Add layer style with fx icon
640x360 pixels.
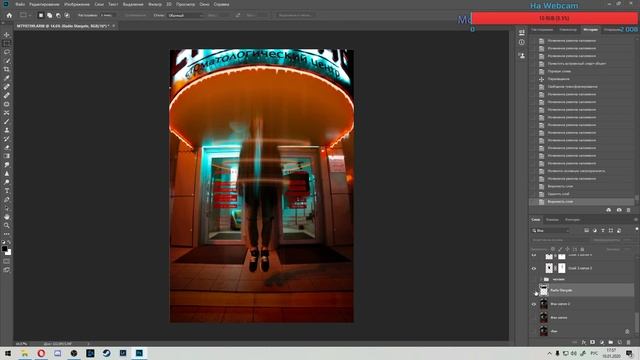[584, 342]
